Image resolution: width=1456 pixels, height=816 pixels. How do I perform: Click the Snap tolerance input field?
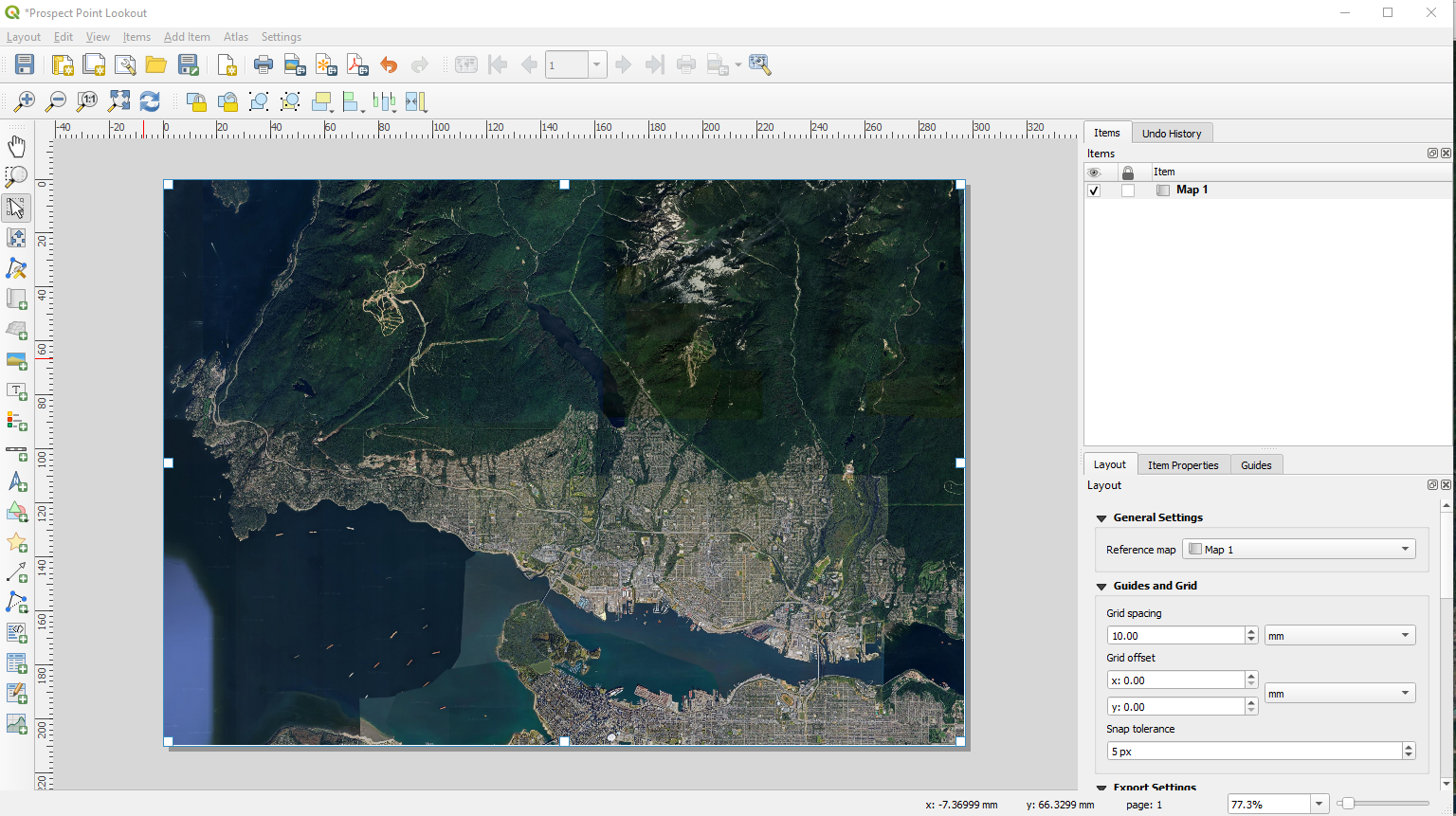[x=1253, y=752]
